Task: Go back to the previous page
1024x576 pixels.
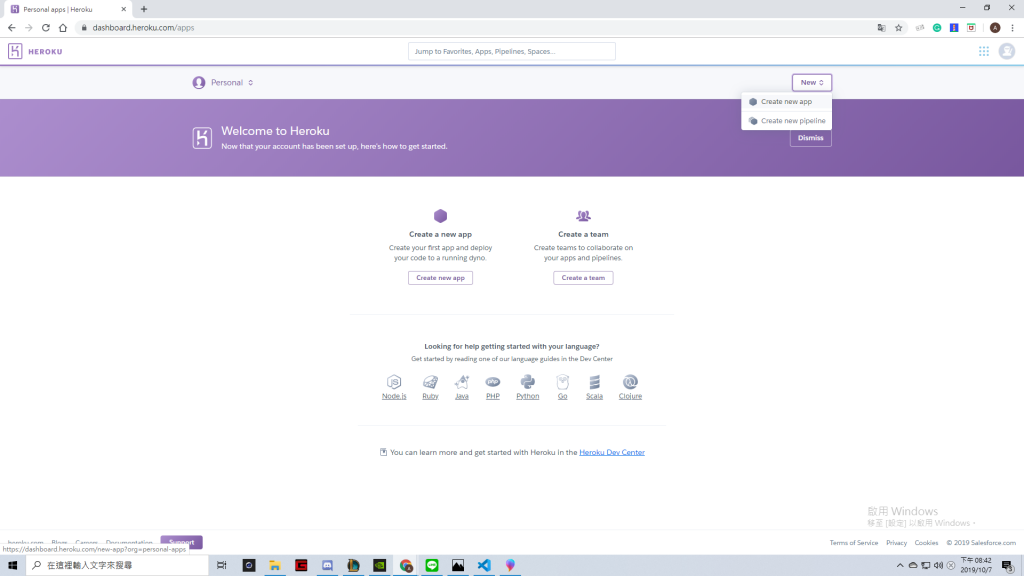Action: click(12, 27)
